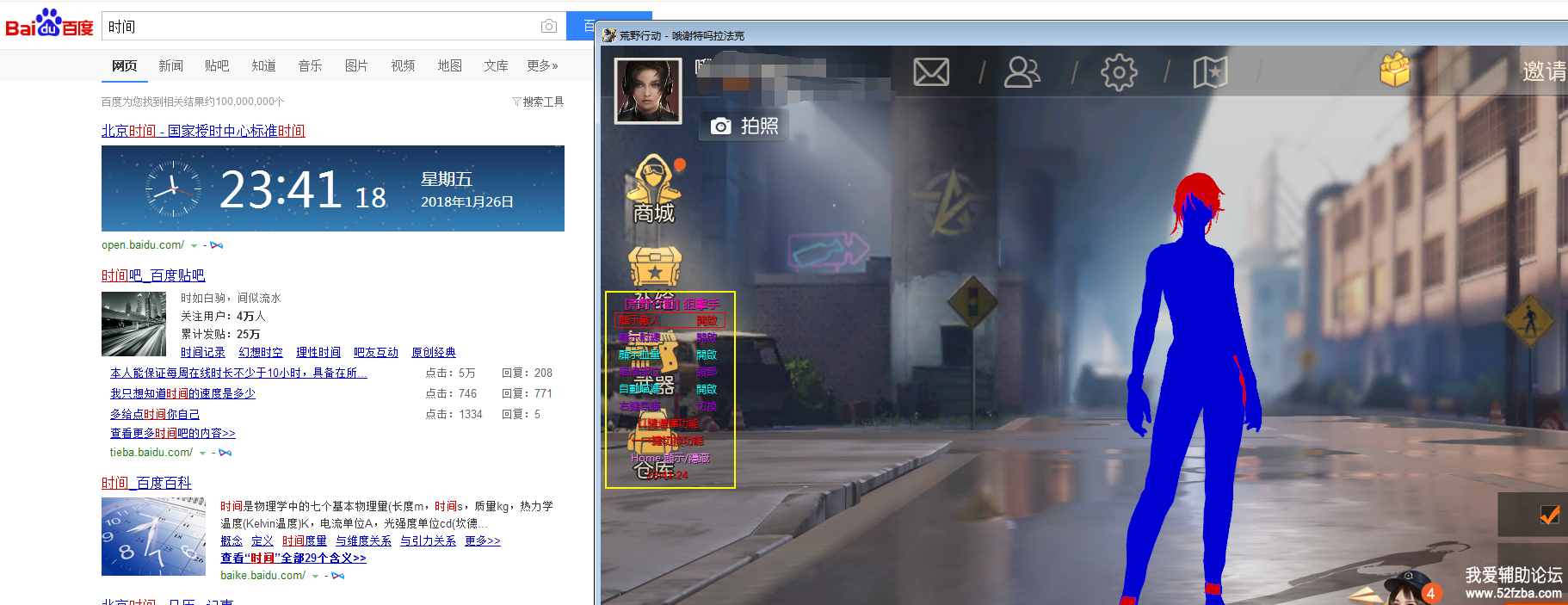Click the game window title bar icon
The height and width of the screenshot is (605, 1568).
(609, 35)
